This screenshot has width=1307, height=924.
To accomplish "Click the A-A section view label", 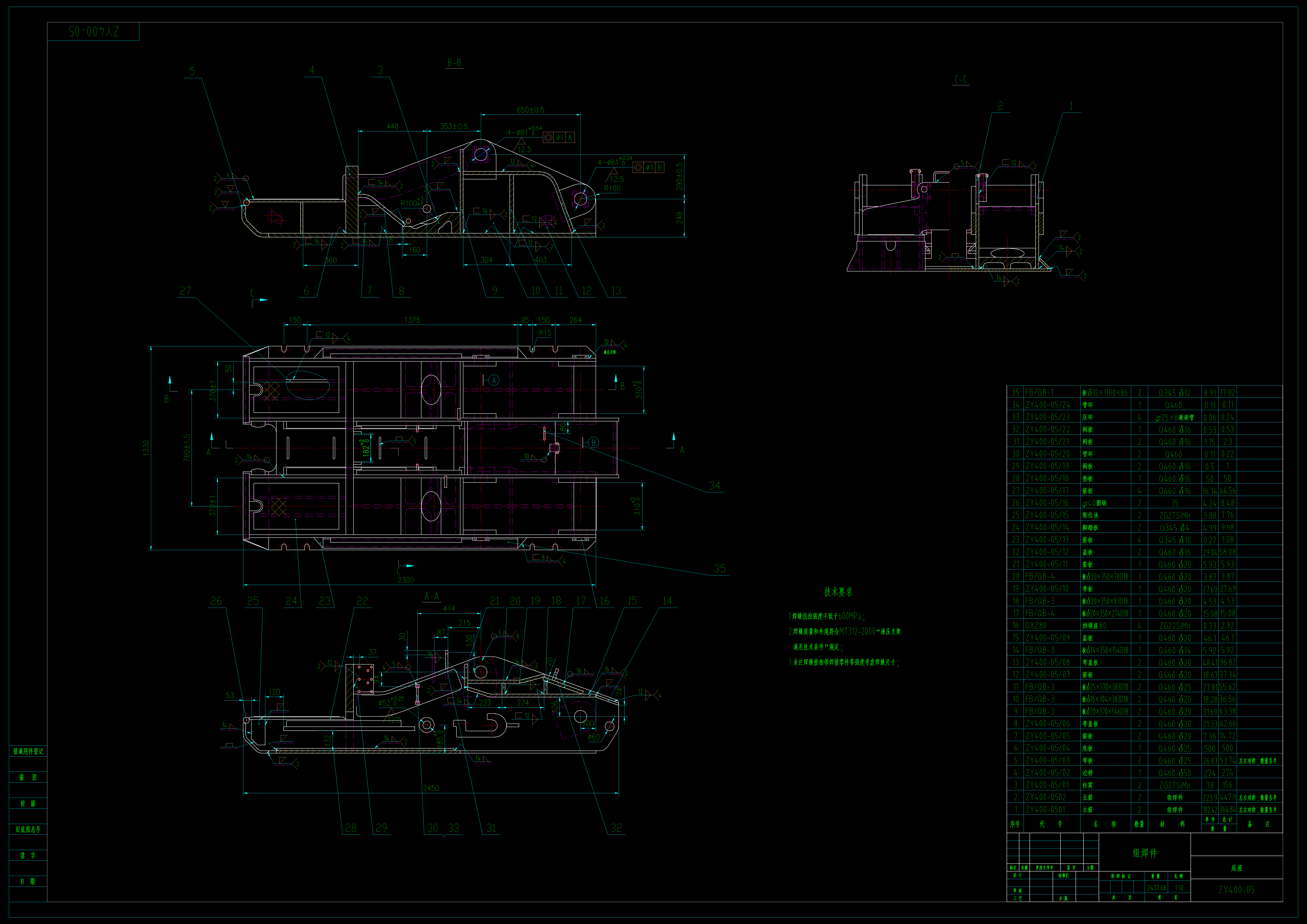I will [x=432, y=597].
